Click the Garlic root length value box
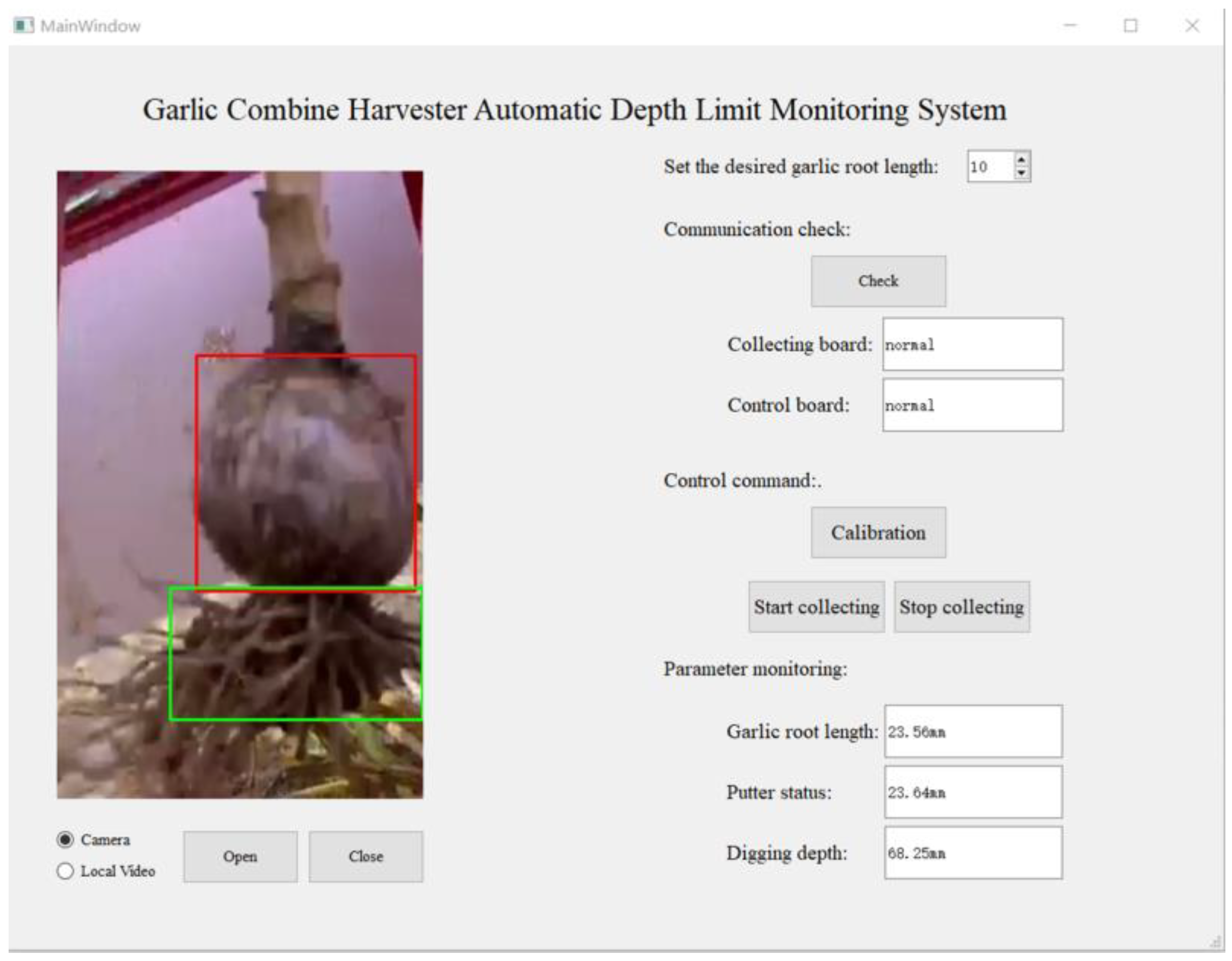The width and height of the screenshot is (1232, 961). (973, 731)
